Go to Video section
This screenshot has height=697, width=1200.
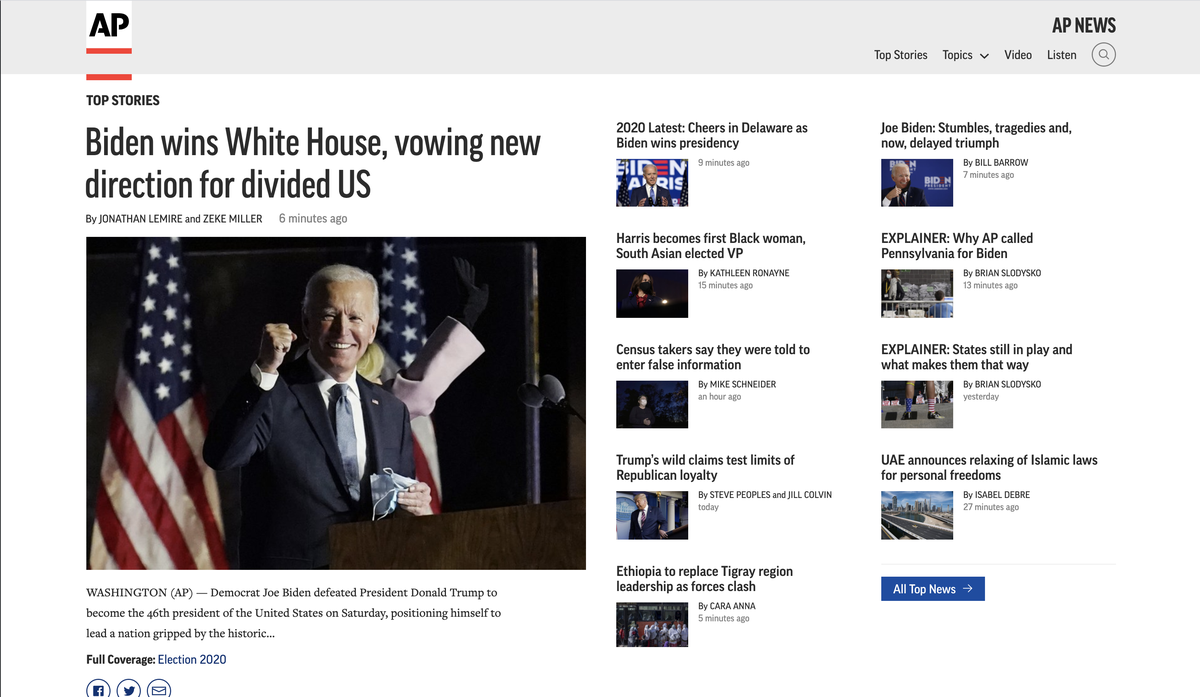[x=1018, y=55]
